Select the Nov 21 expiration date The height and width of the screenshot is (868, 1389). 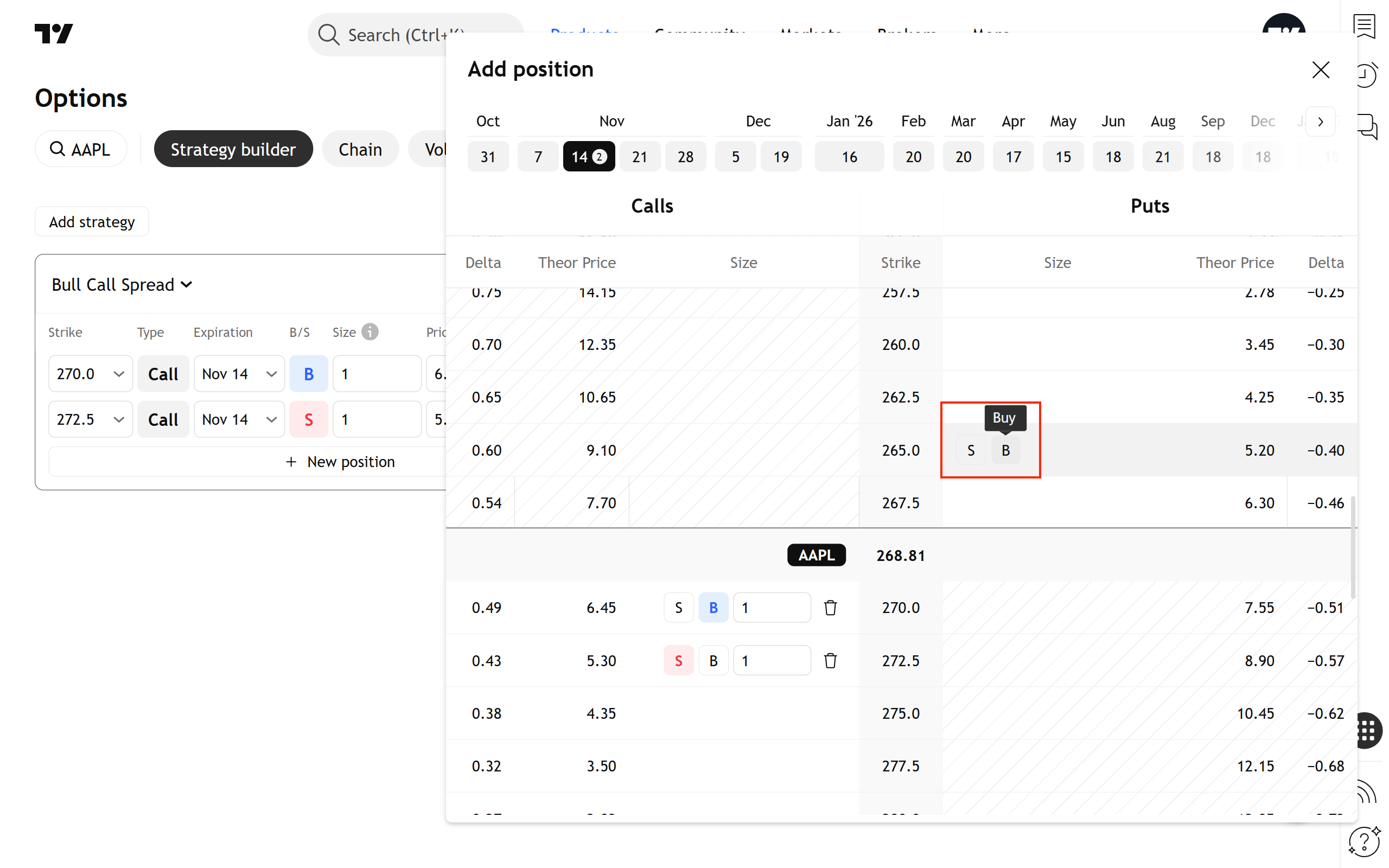coord(639,156)
